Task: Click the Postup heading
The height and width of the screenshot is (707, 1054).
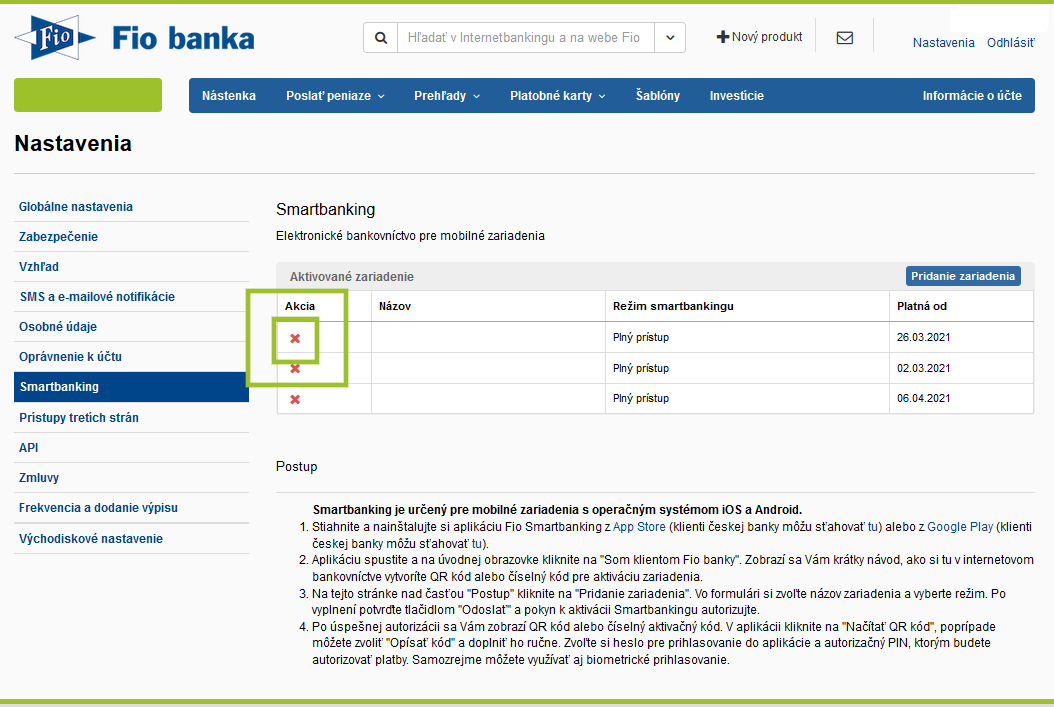Action: coord(296,466)
